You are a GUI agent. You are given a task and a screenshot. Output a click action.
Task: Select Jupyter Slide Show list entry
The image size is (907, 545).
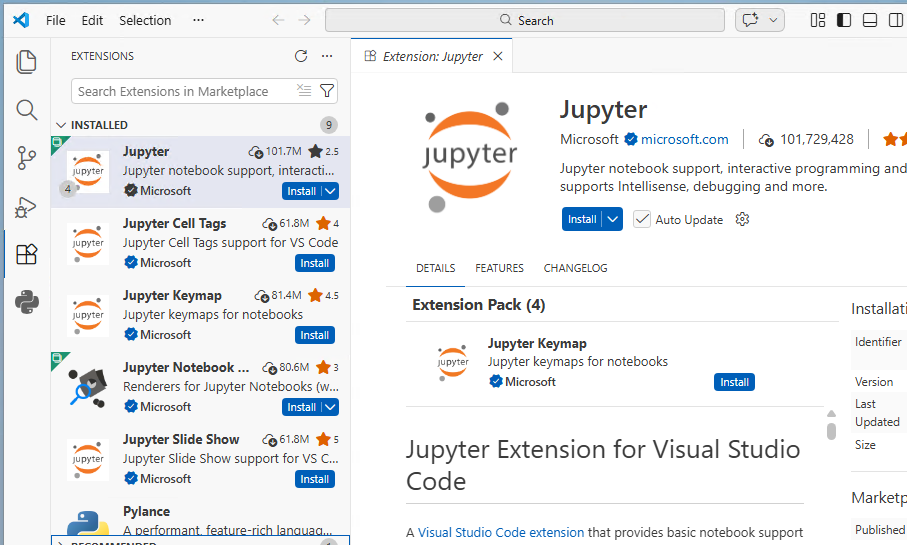(200, 460)
